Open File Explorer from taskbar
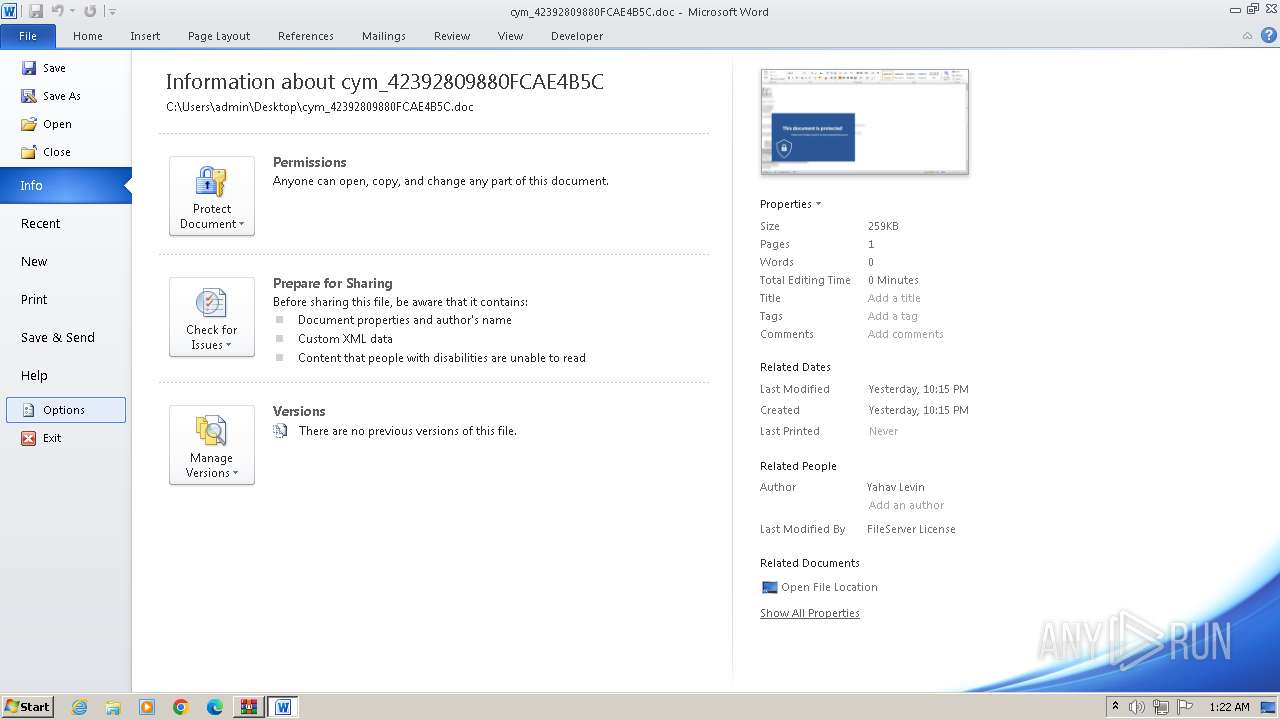Image resolution: width=1280 pixels, height=720 pixels. click(113, 707)
